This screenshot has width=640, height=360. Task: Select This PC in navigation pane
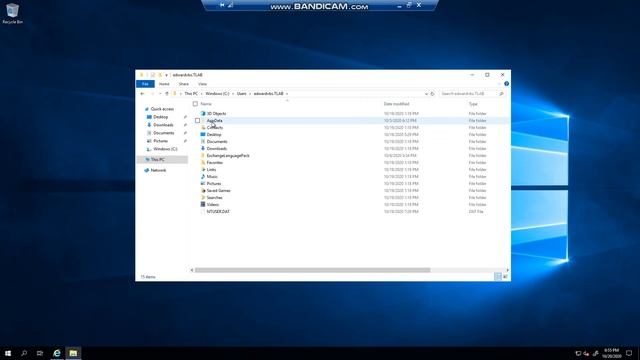(158, 160)
